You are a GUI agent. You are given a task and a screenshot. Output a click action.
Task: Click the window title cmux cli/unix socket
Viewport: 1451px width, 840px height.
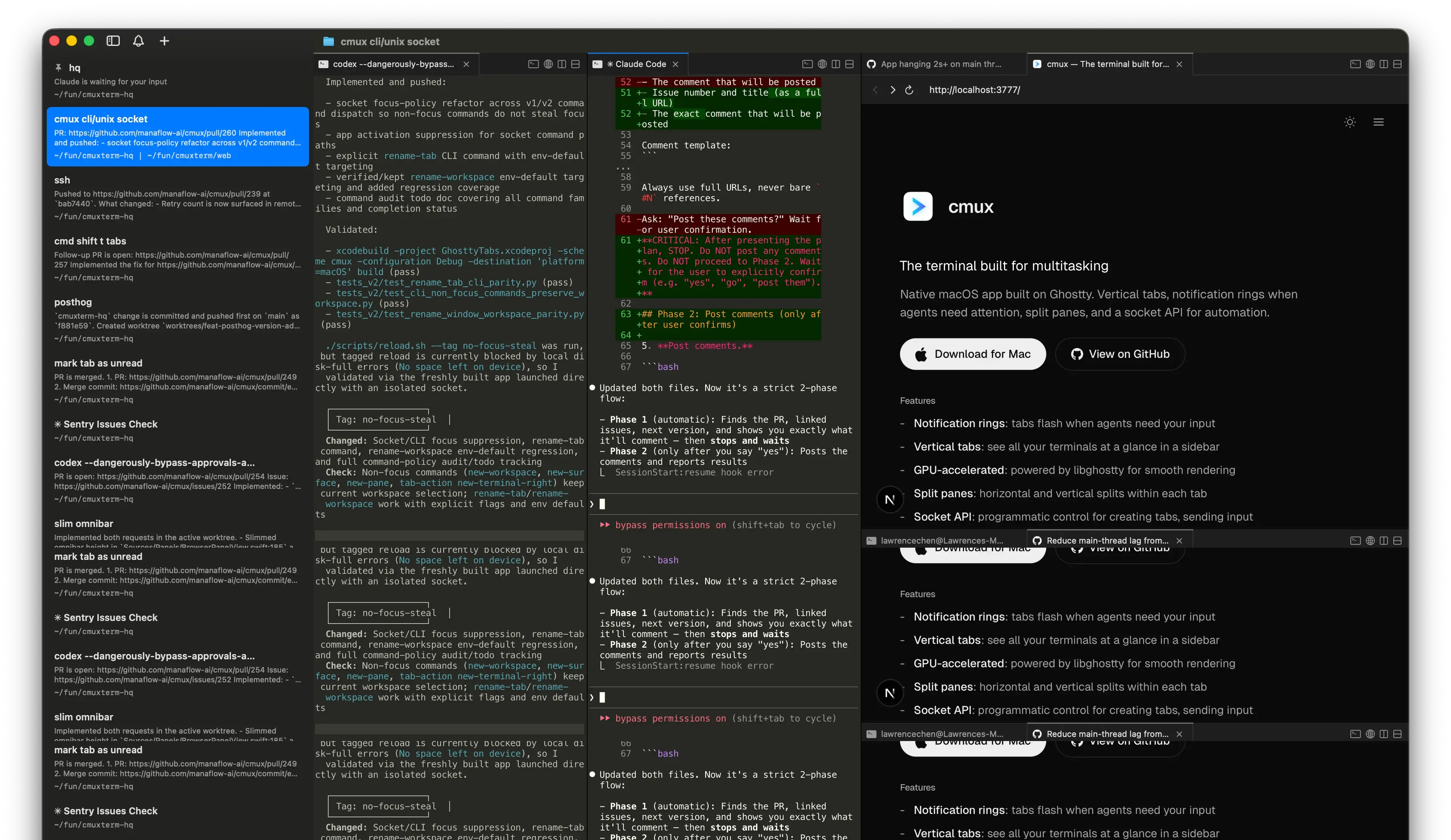pyautogui.click(x=390, y=42)
